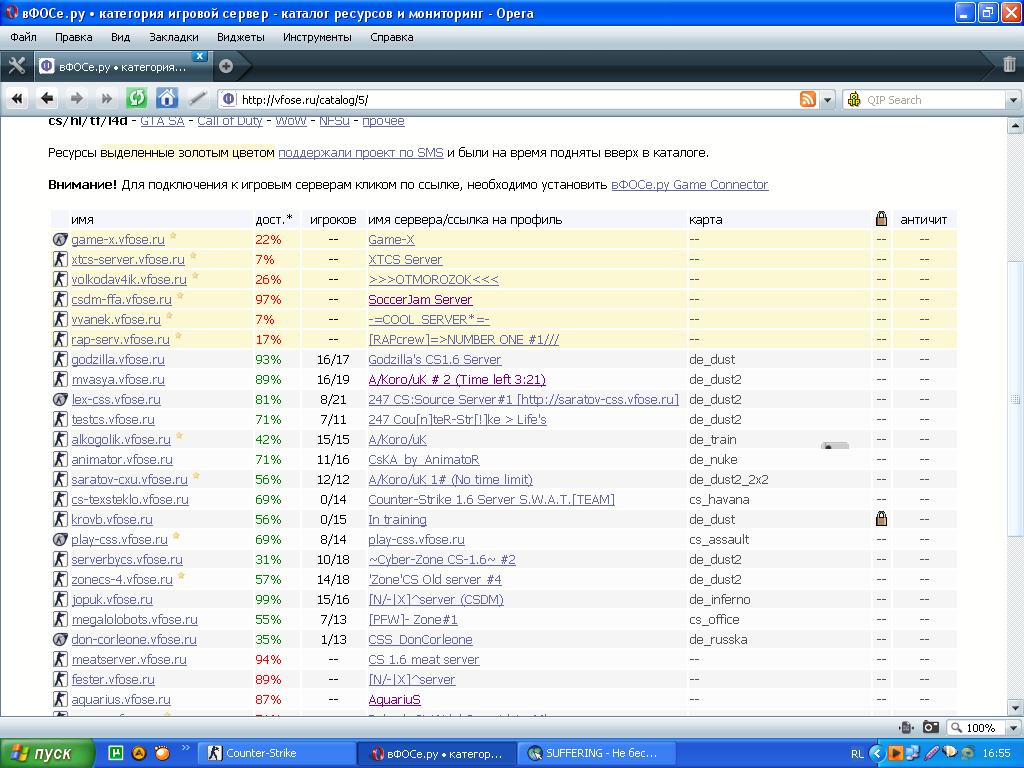Screen dimensions: 1024x768
Task: Open the Закладки menu
Action: pos(173,37)
